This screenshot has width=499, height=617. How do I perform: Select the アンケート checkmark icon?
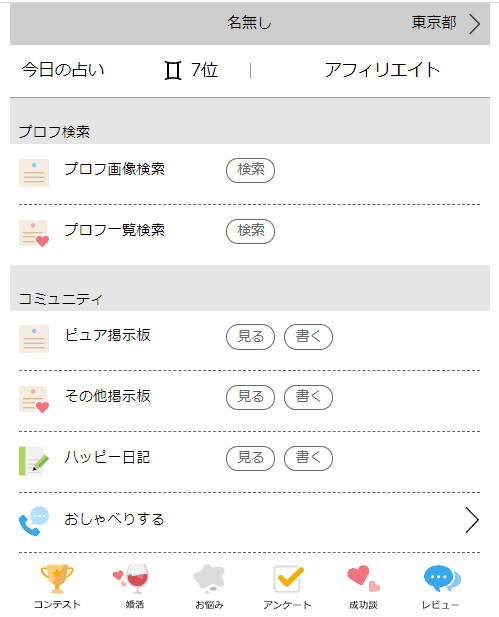point(288,578)
